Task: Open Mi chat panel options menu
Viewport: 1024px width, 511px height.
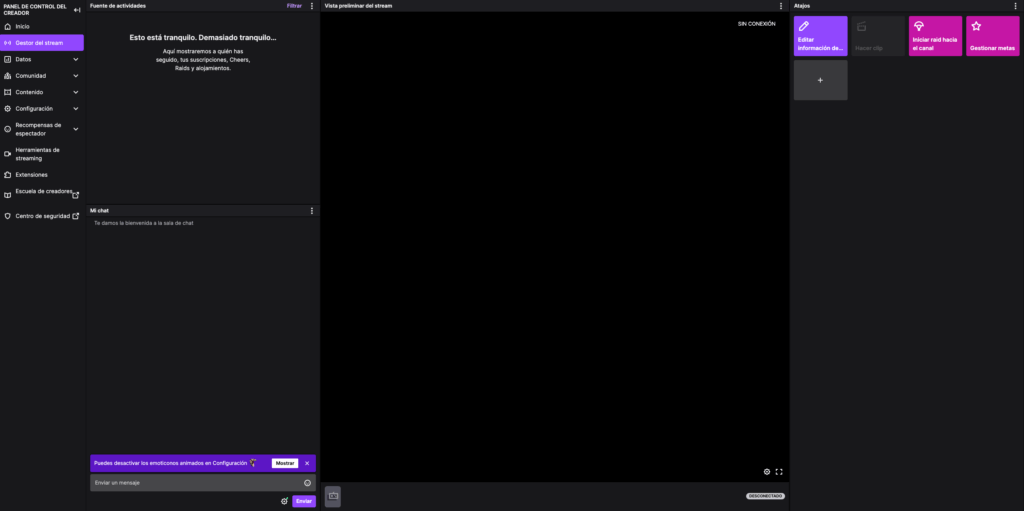Action: [x=312, y=210]
